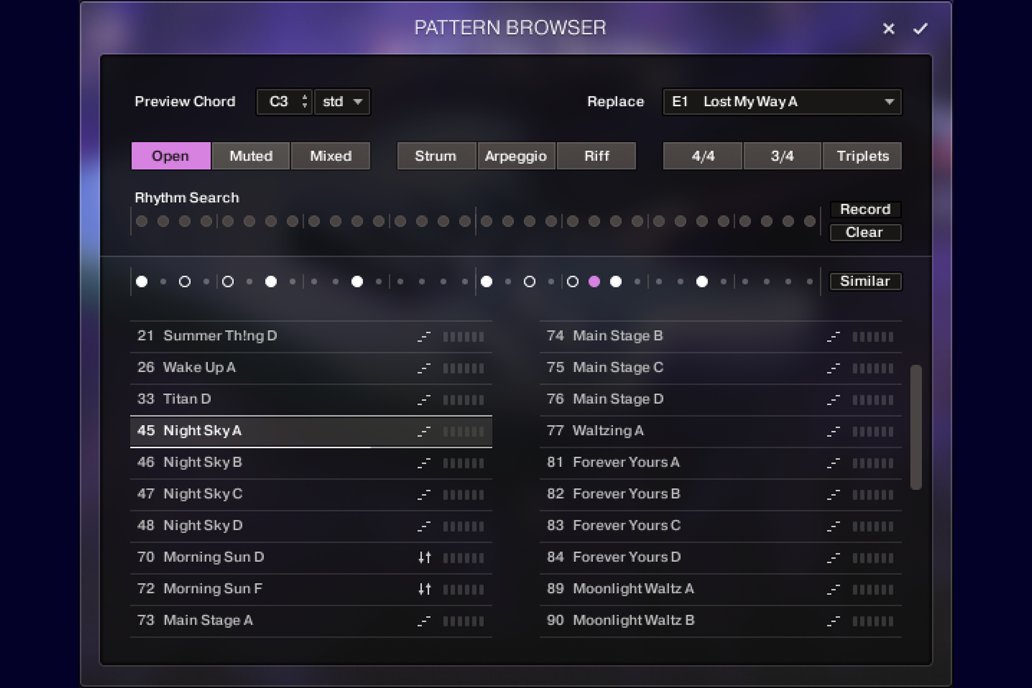Click the strum icon next to Morning Sun D
Image resolution: width=1032 pixels, height=688 pixels.
pyautogui.click(x=424, y=557)
